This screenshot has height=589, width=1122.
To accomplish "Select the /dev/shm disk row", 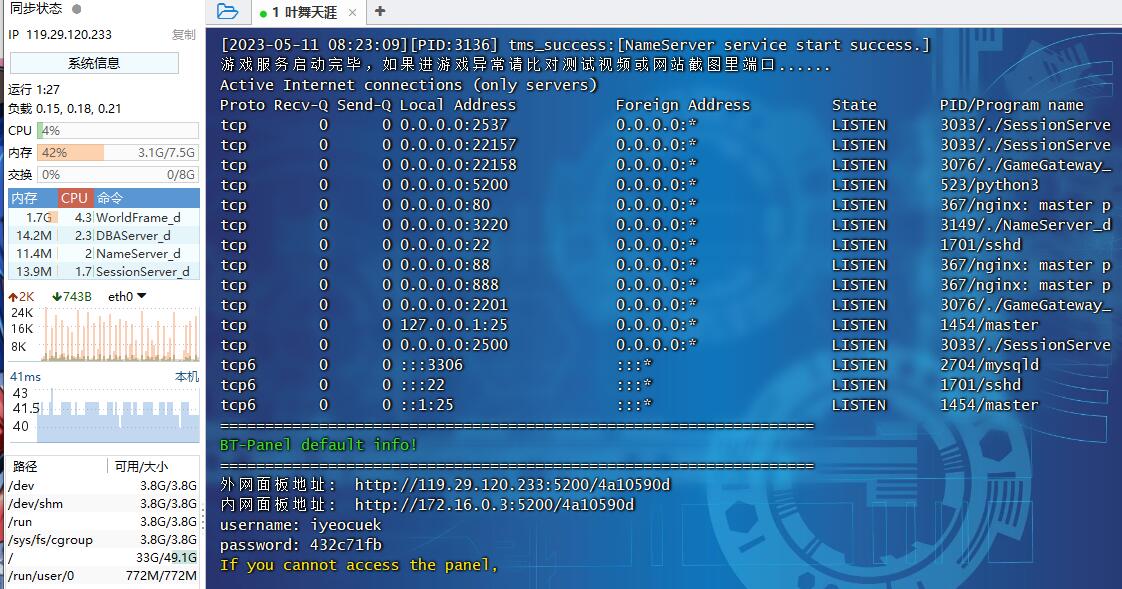I will [x=103, y=504].
